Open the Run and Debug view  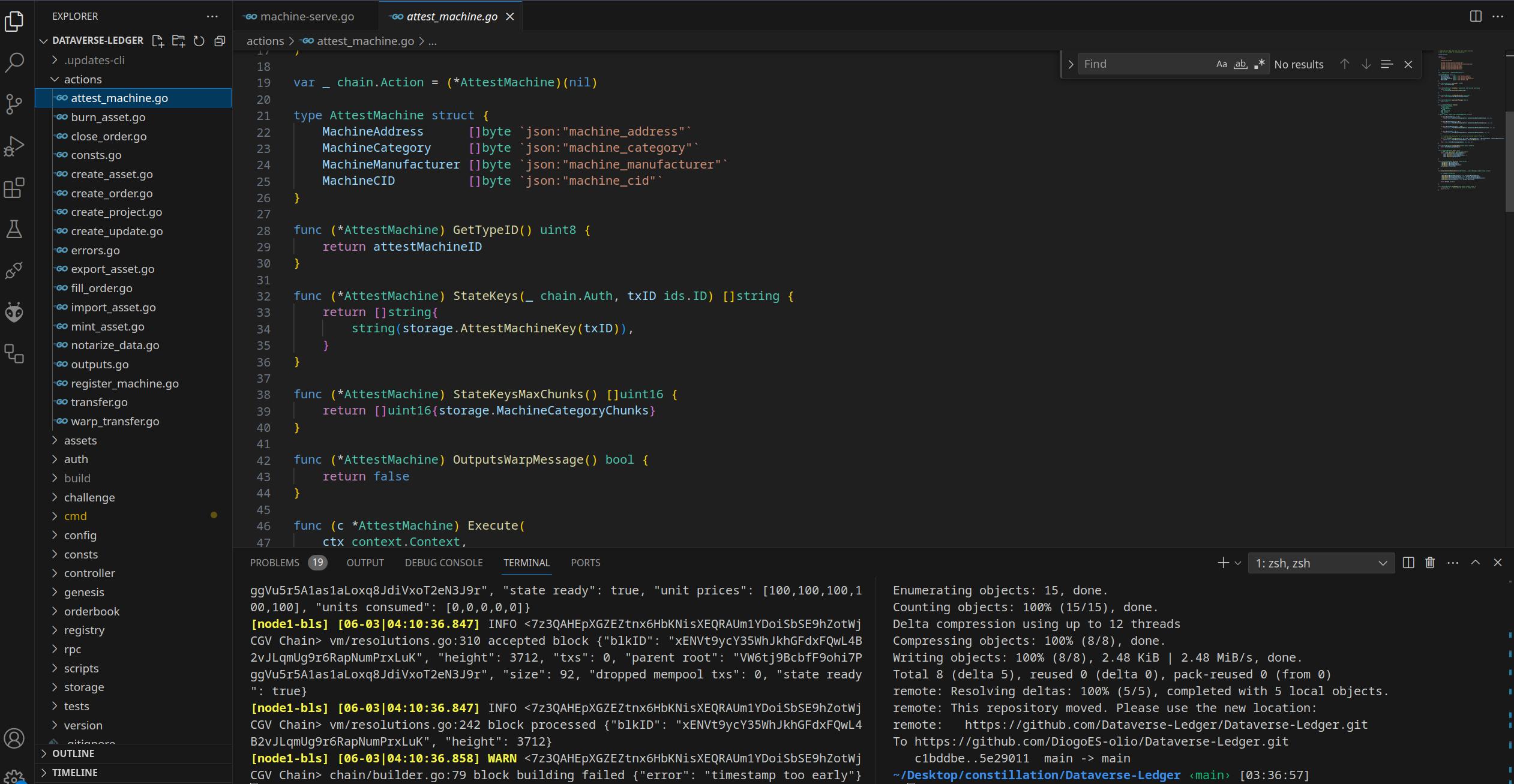tap(14, 146)
